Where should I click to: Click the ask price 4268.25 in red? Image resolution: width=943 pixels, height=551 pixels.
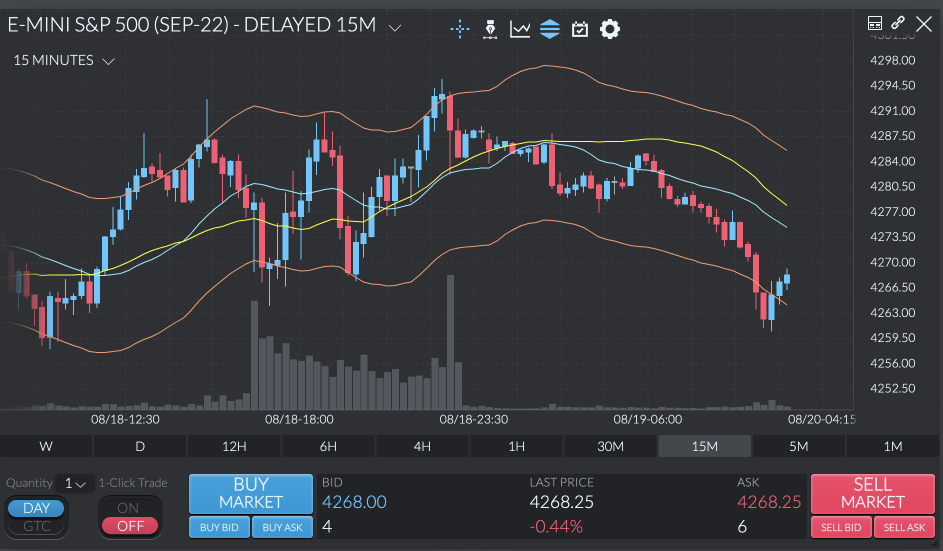click(x=769, y=502)
